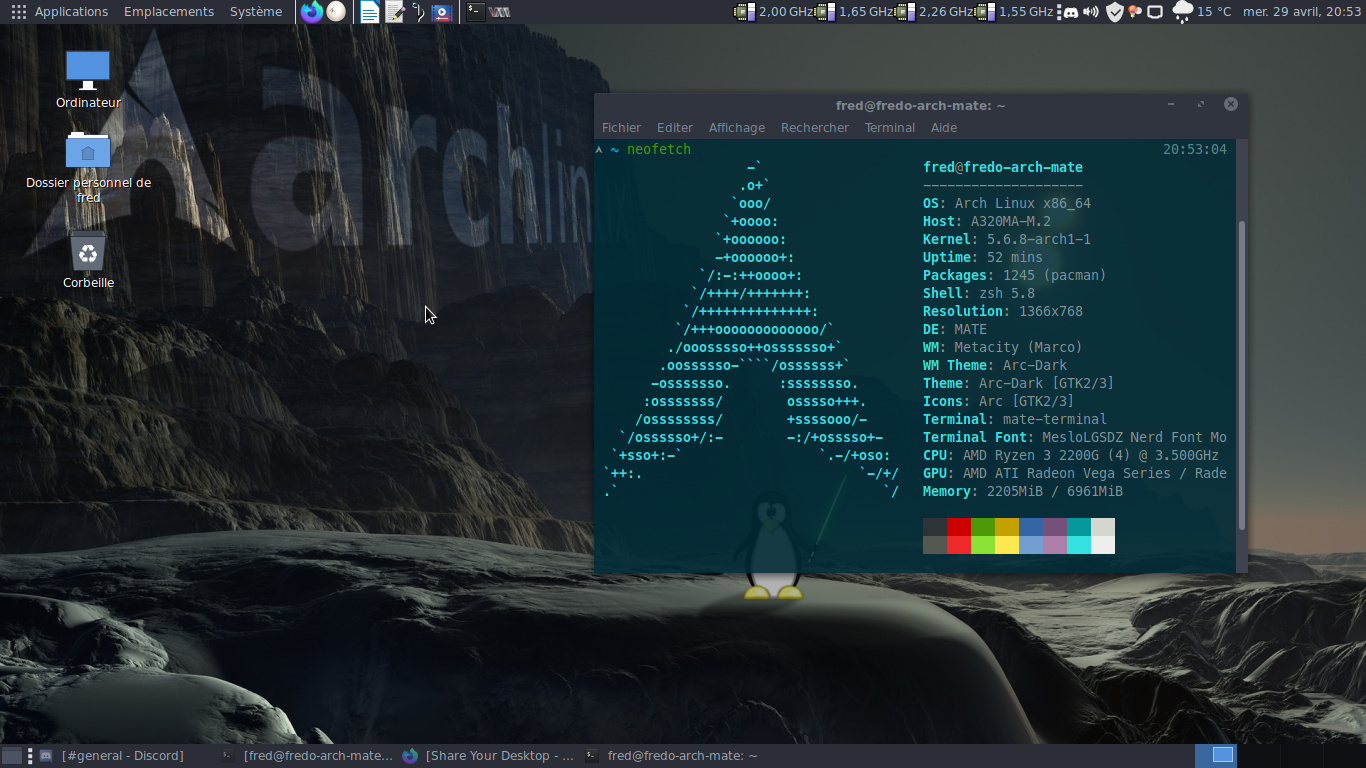1366x768 pixels.
Task: Click the Memory: 2205MiB / 6961MiB line
Action: [1023, 491]
